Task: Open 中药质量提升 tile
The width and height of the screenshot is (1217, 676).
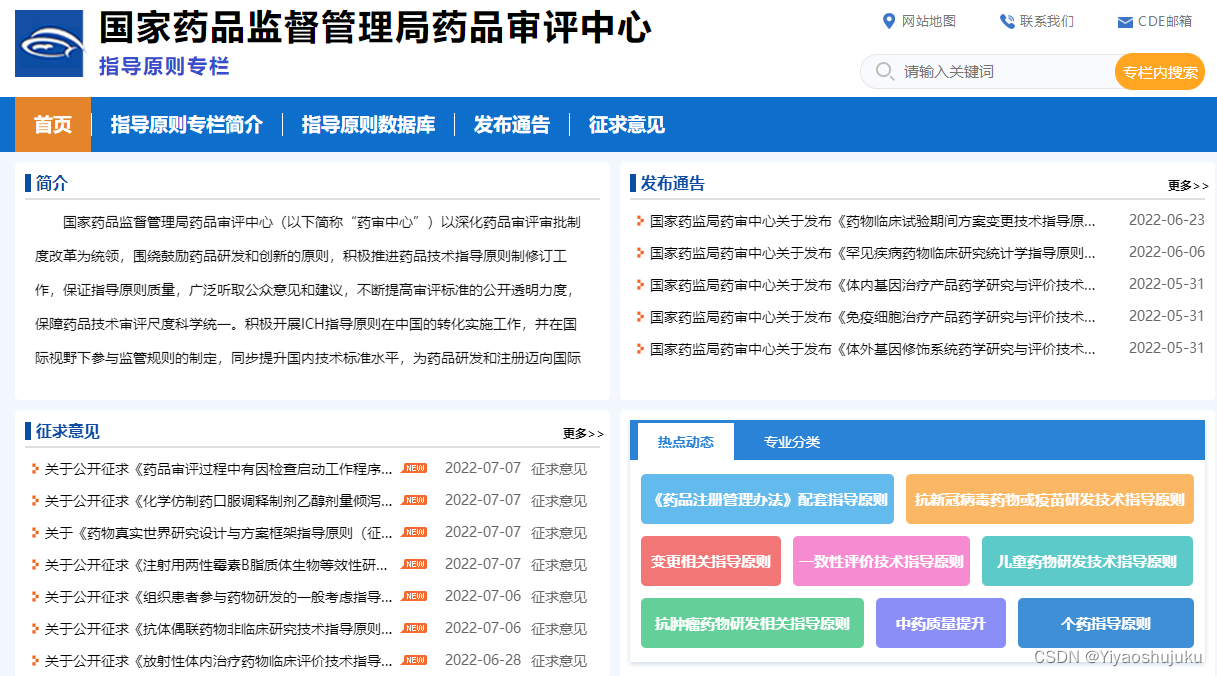Action: pyautogui.click(x=941, y=623)
